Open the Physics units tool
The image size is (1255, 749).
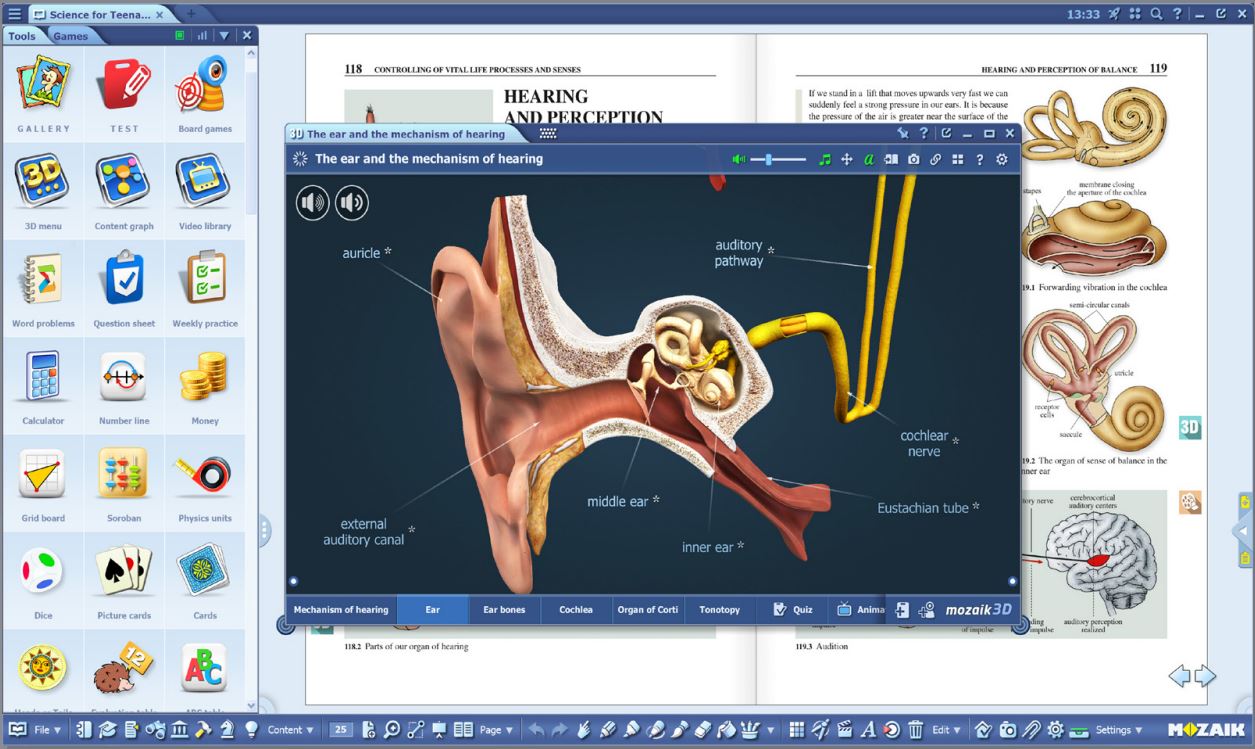tap(205, 484)
